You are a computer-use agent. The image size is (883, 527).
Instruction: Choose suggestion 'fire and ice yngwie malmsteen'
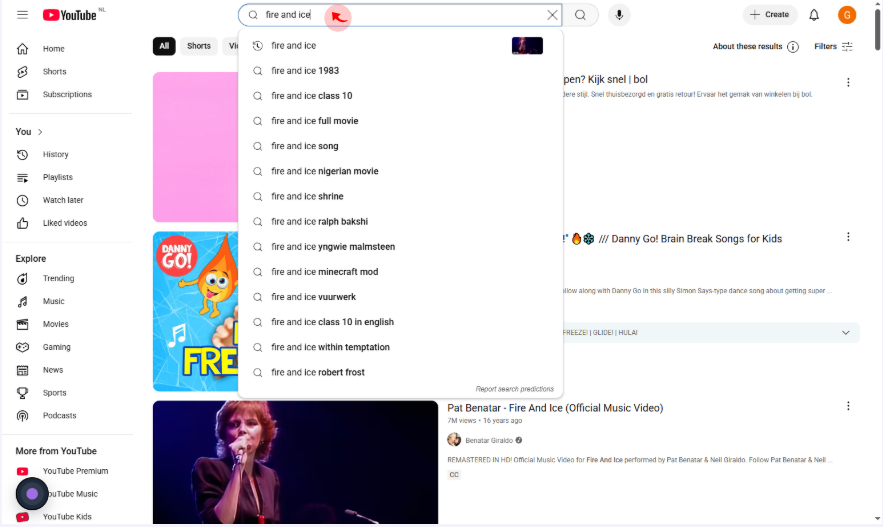(400, 247)
